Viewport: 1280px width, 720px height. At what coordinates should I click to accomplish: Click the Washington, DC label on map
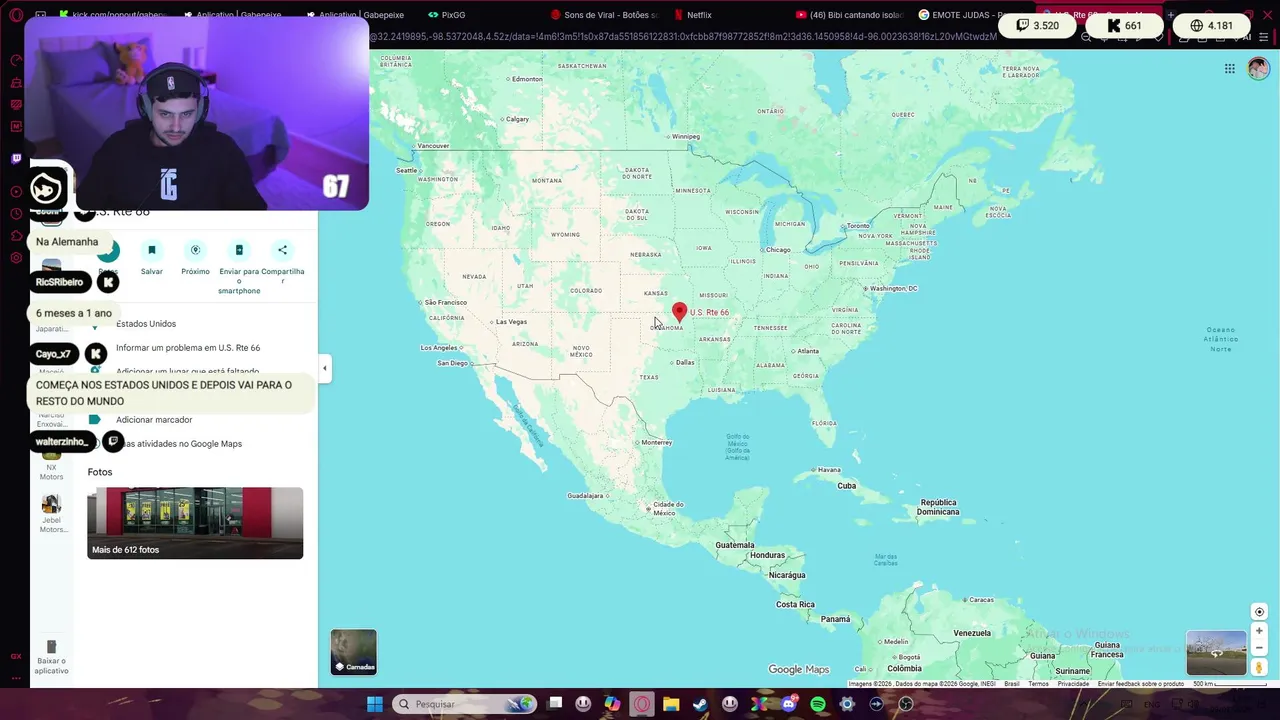[x=893, y=288]
